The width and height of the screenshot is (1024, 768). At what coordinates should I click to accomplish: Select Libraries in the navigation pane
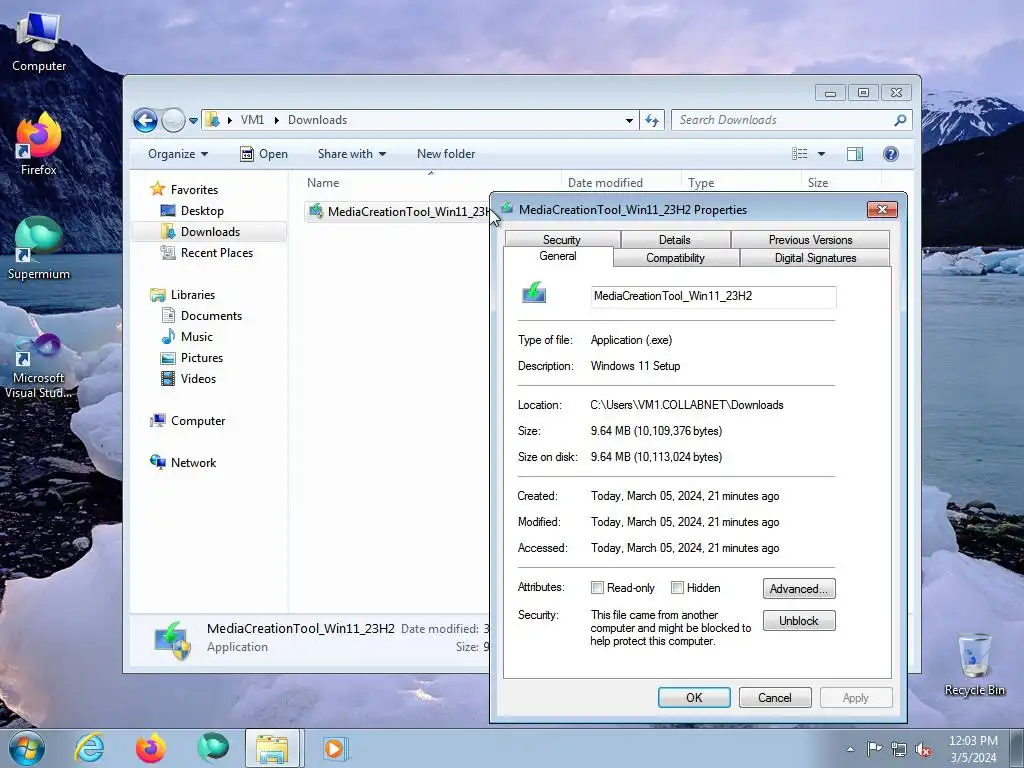point(193,295)
